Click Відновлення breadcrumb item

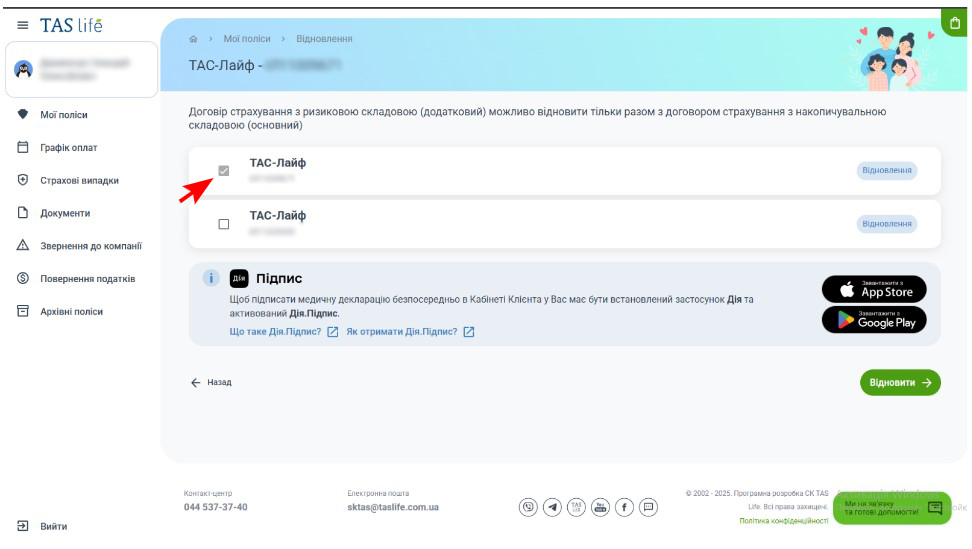pos(324,38)
